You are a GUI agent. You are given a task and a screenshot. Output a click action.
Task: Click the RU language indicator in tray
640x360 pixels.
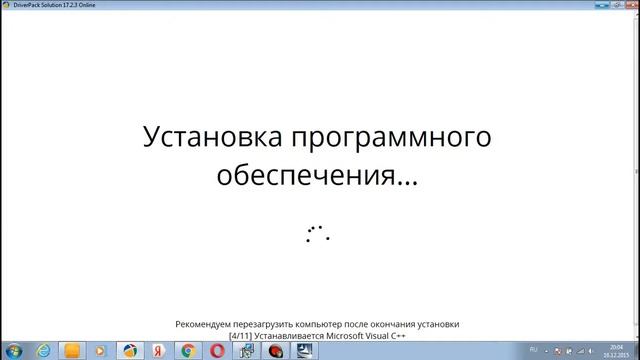coord(533,350)
